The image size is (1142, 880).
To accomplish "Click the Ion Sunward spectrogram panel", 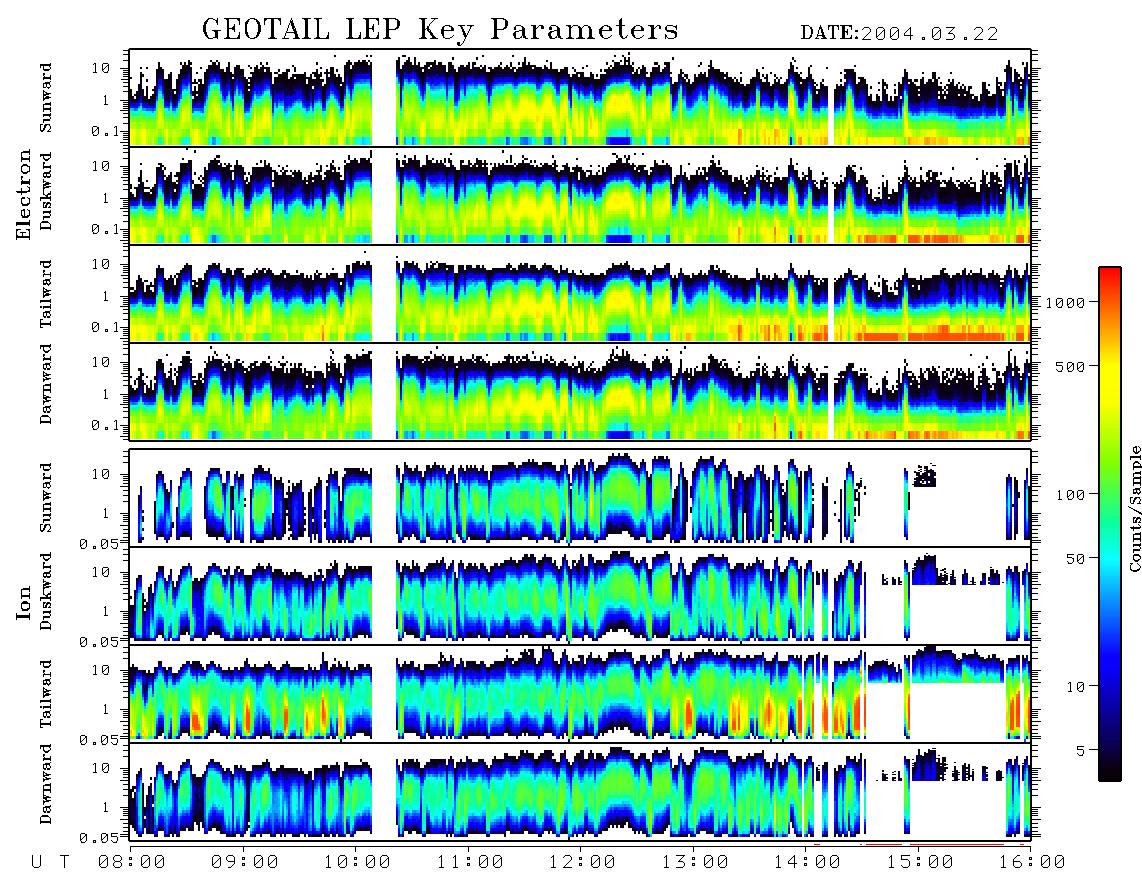I will [580, 497].
